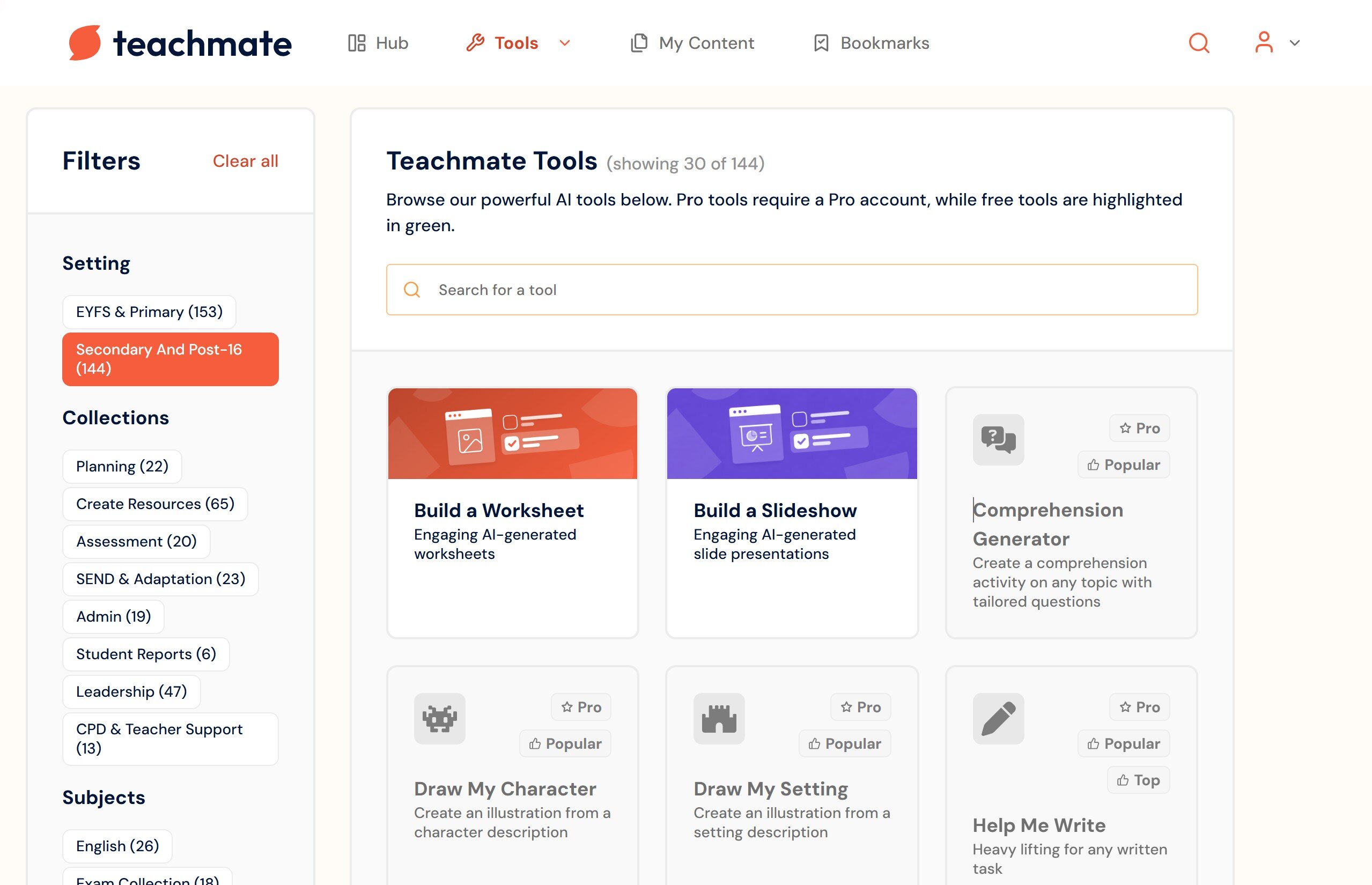Screen dimensions: 1372x885
Task: Toggle the Assessment (20) filter
Action: 136,541
